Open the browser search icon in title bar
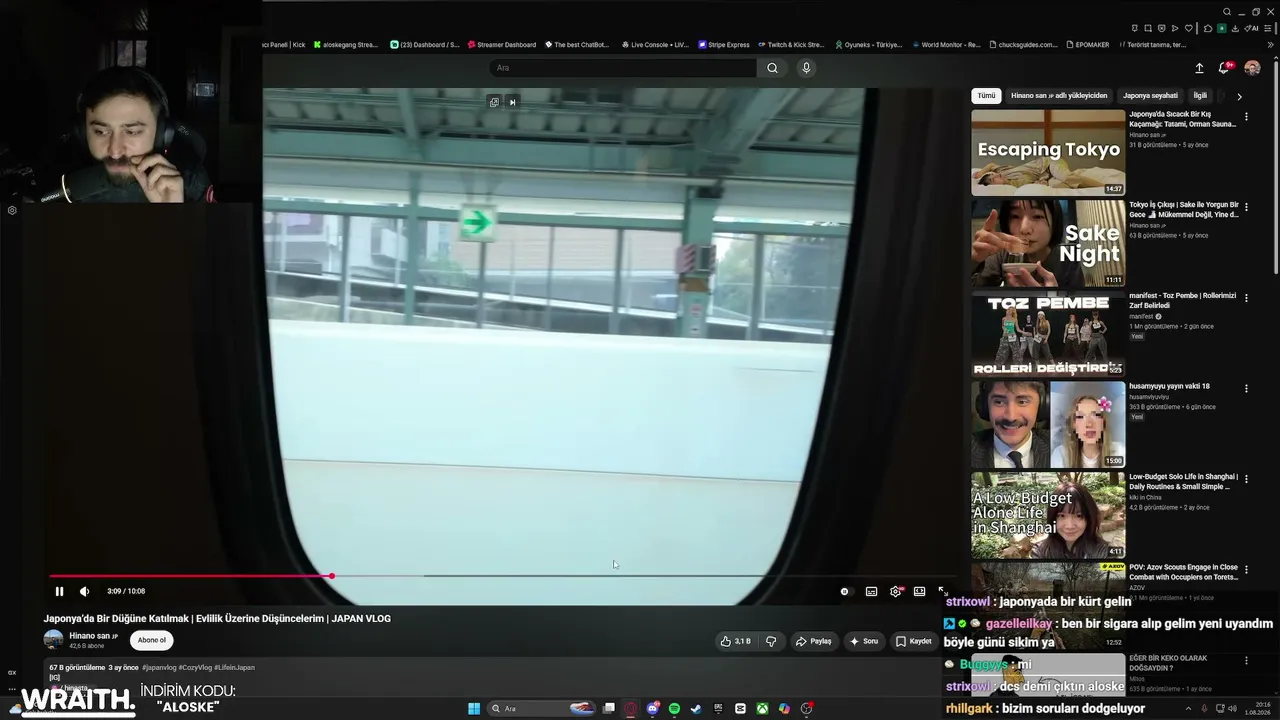1280x720 pixels. pyautogui.click(x=1227, y=12)
